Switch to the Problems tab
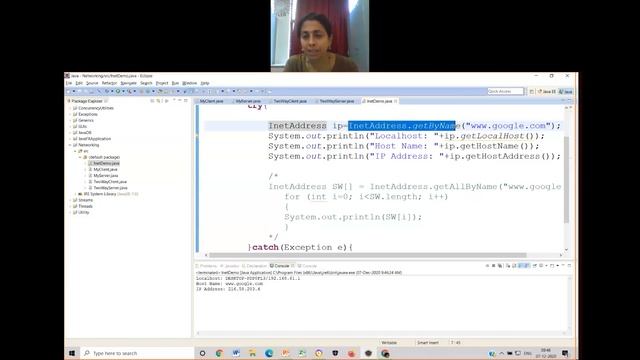This screenshot has width=640, height=360. click(207, 266)
